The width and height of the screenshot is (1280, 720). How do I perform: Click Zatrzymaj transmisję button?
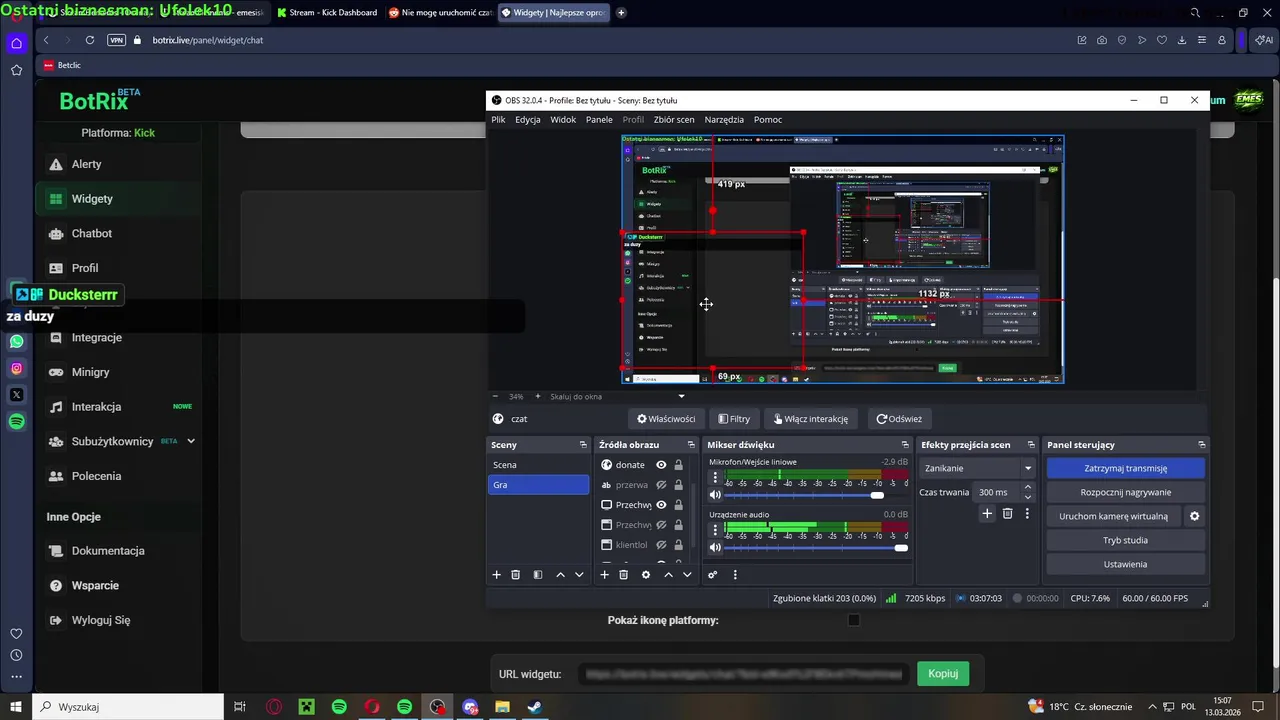coord(1126,468)
